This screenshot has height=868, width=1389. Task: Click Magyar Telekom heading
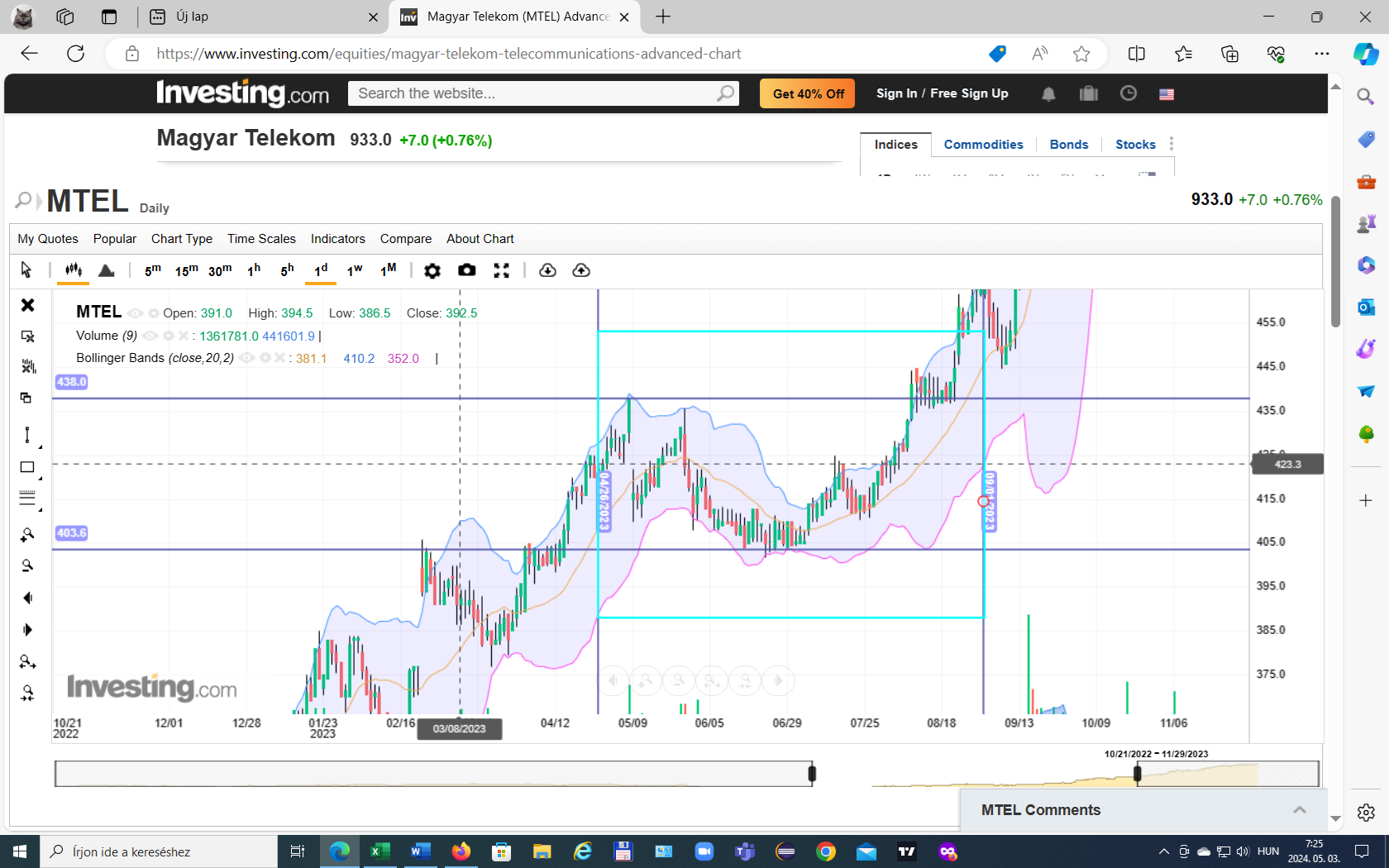click(246, 138)
